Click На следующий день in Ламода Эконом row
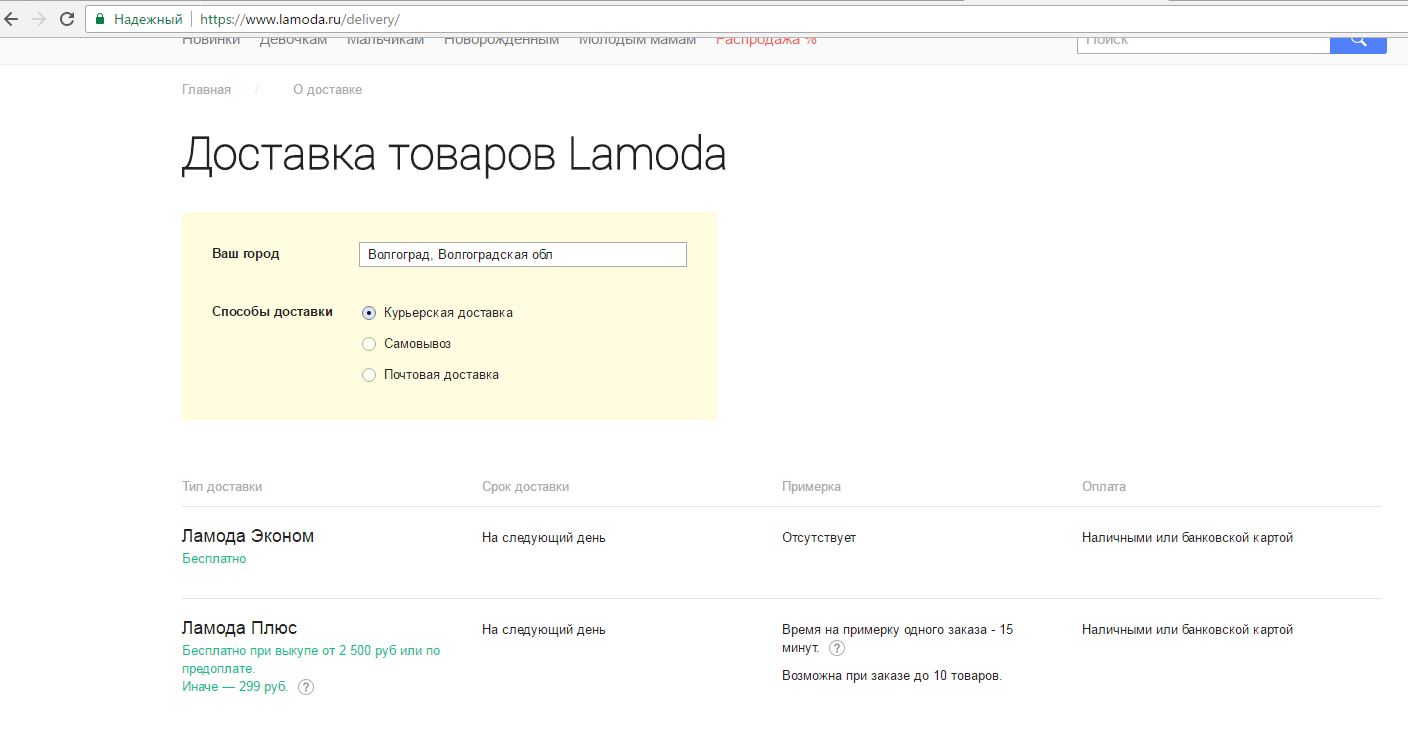The height and width of the screenshot is (755, 1408). tap(544, 538)
